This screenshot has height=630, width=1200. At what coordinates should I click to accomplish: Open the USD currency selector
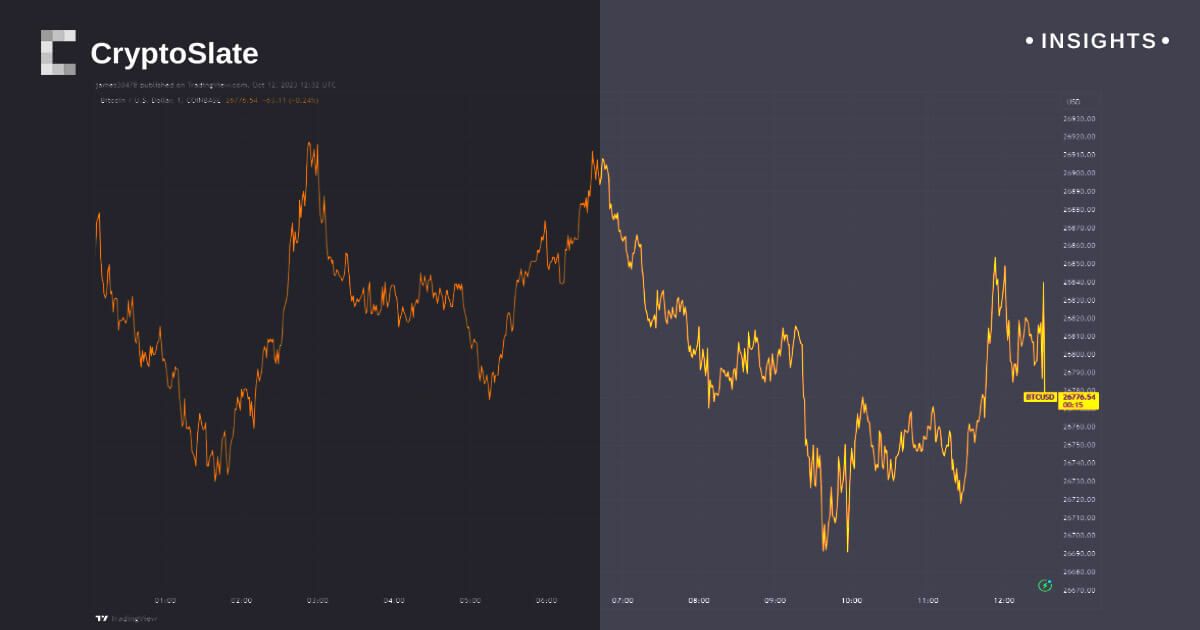[x=1074, y=102]
